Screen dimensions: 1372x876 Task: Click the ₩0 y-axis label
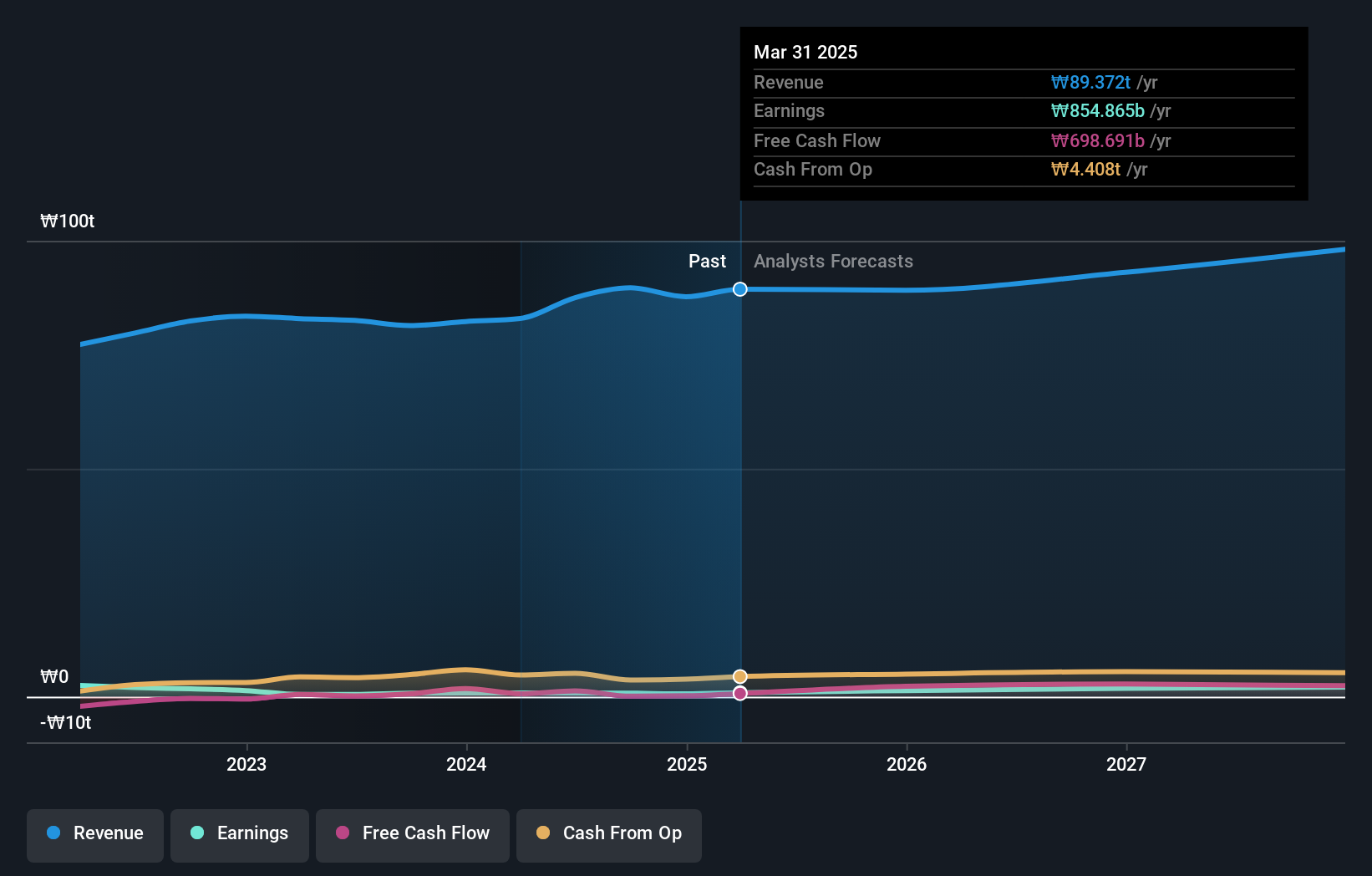coord(54,677)
